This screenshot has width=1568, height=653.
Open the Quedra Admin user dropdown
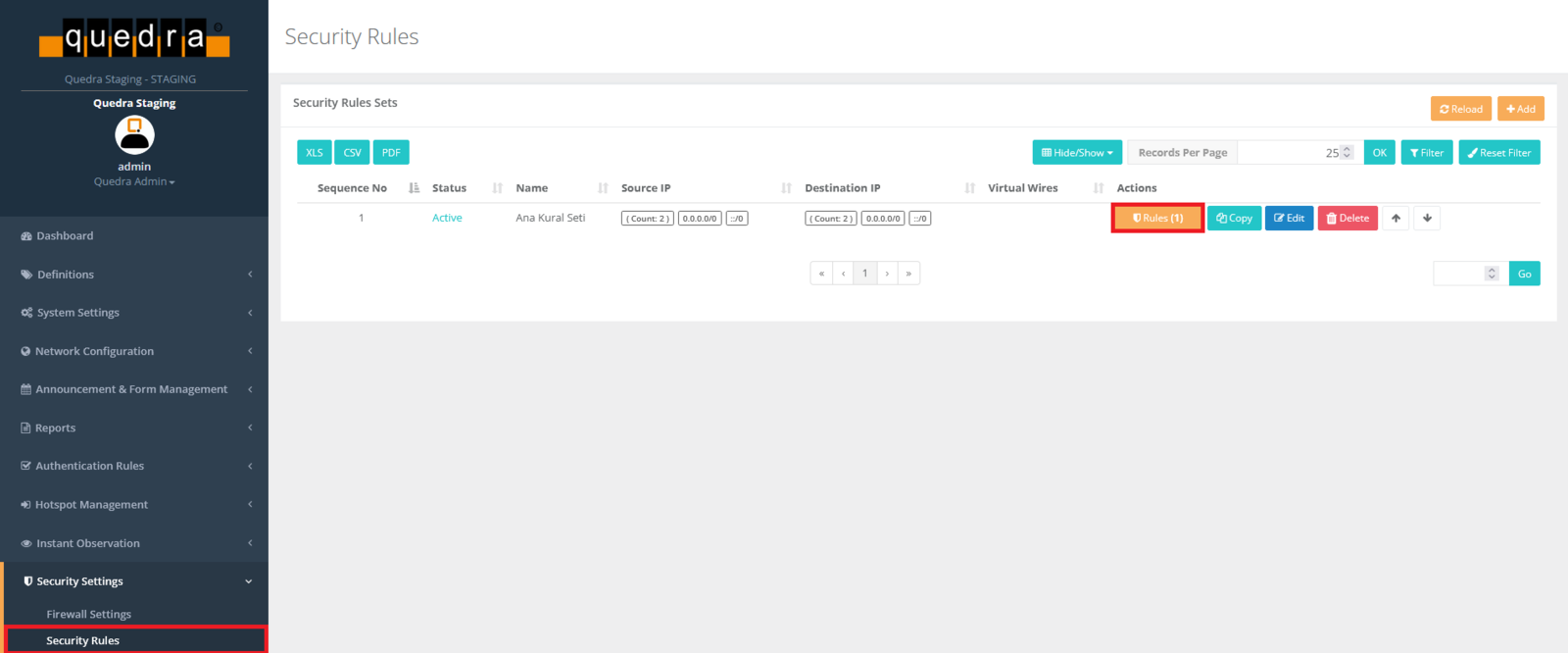coord(134,182)
